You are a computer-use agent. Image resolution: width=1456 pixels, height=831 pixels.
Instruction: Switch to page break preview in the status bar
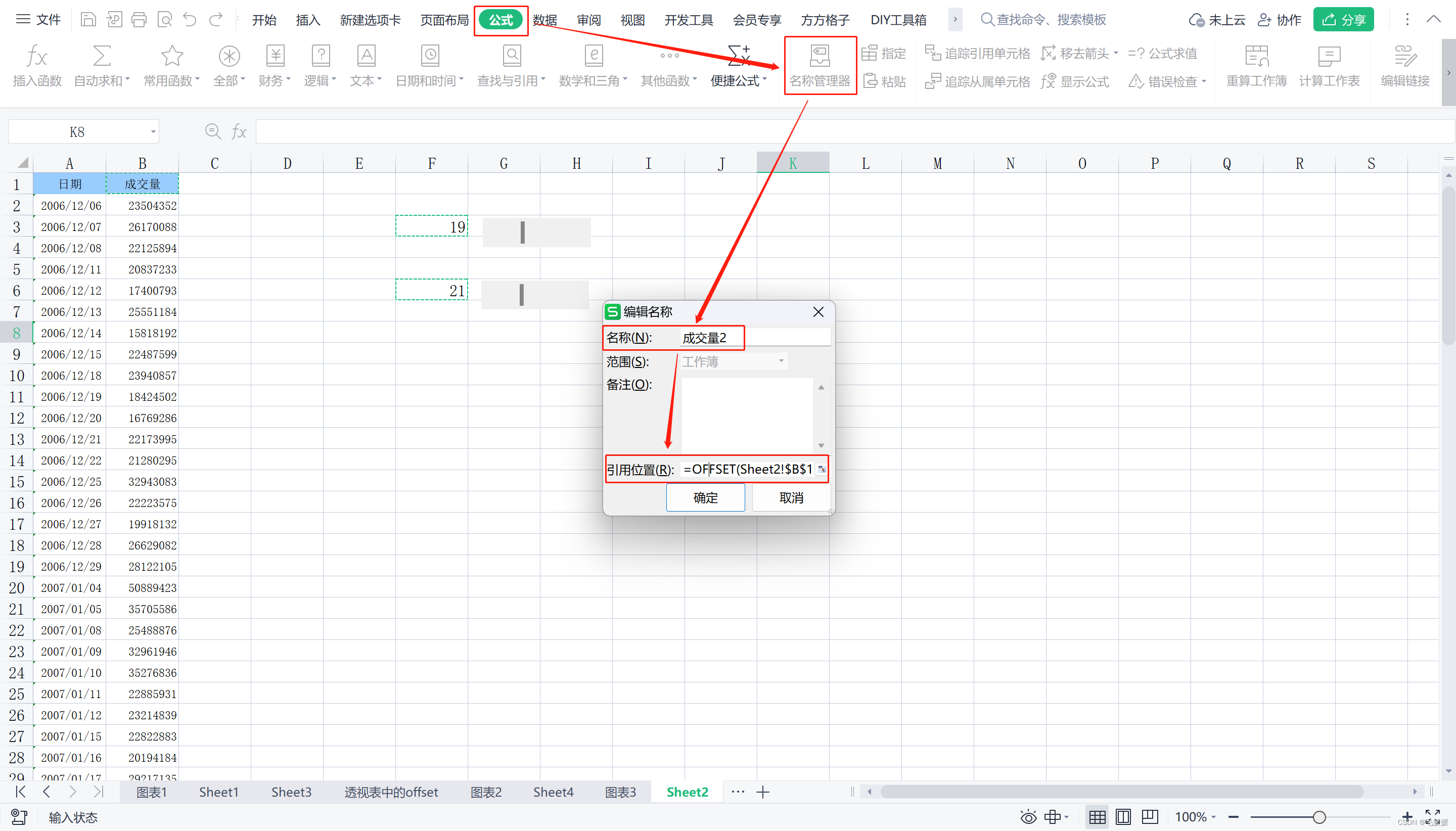(x=1150, y=817)
